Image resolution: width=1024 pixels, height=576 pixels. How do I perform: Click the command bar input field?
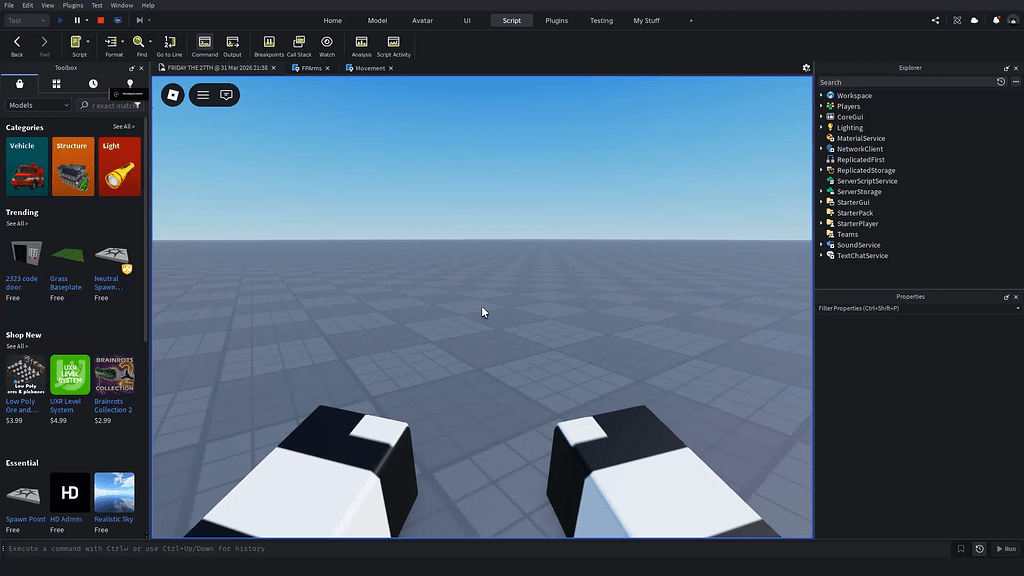tap(477, 549)
